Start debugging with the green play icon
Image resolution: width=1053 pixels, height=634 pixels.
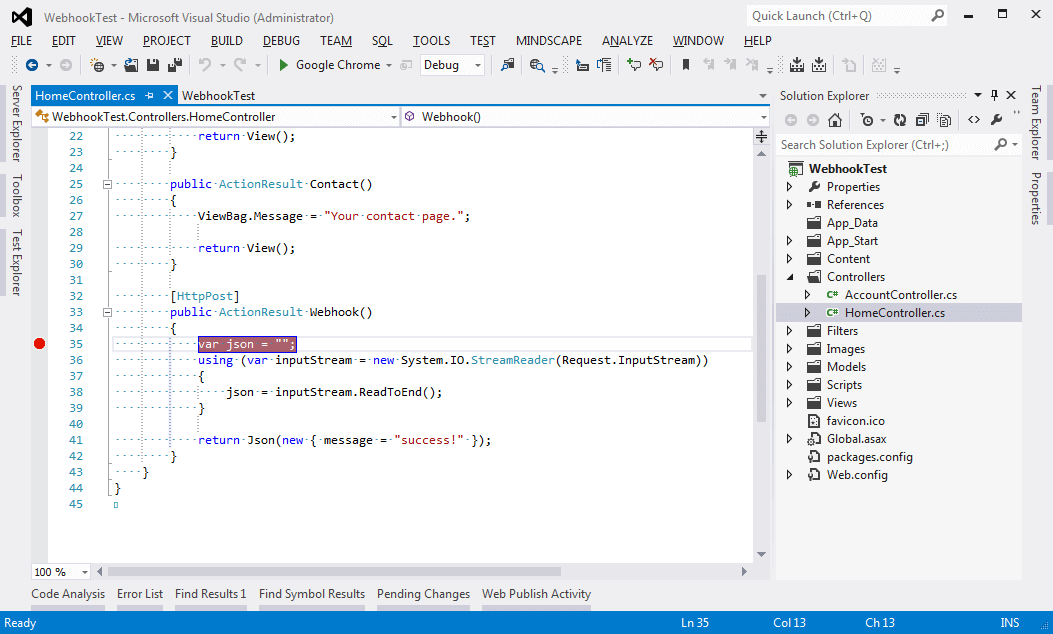[x=283, y=65]
